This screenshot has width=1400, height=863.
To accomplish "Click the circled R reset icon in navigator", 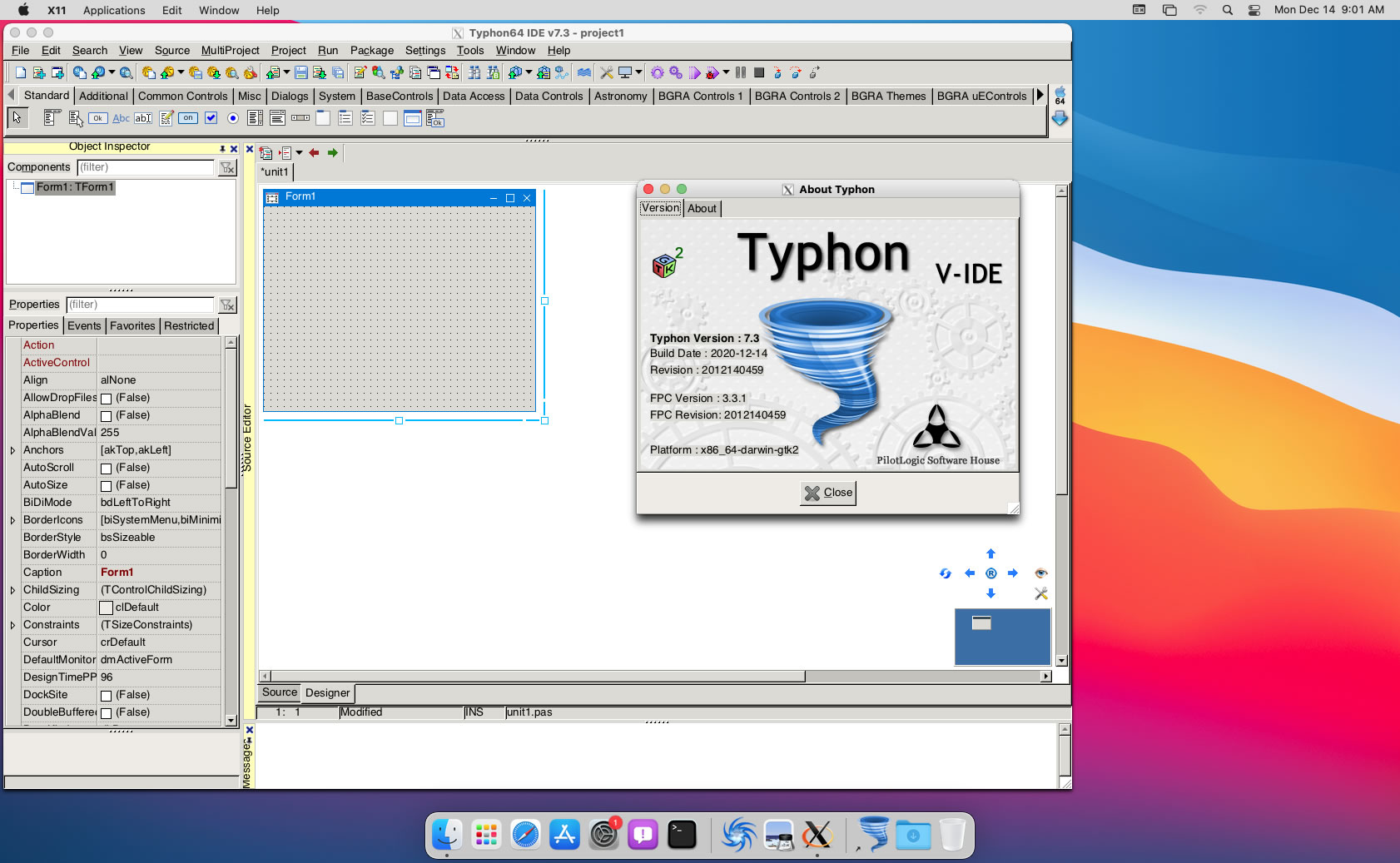I will (x=990, y=573).
